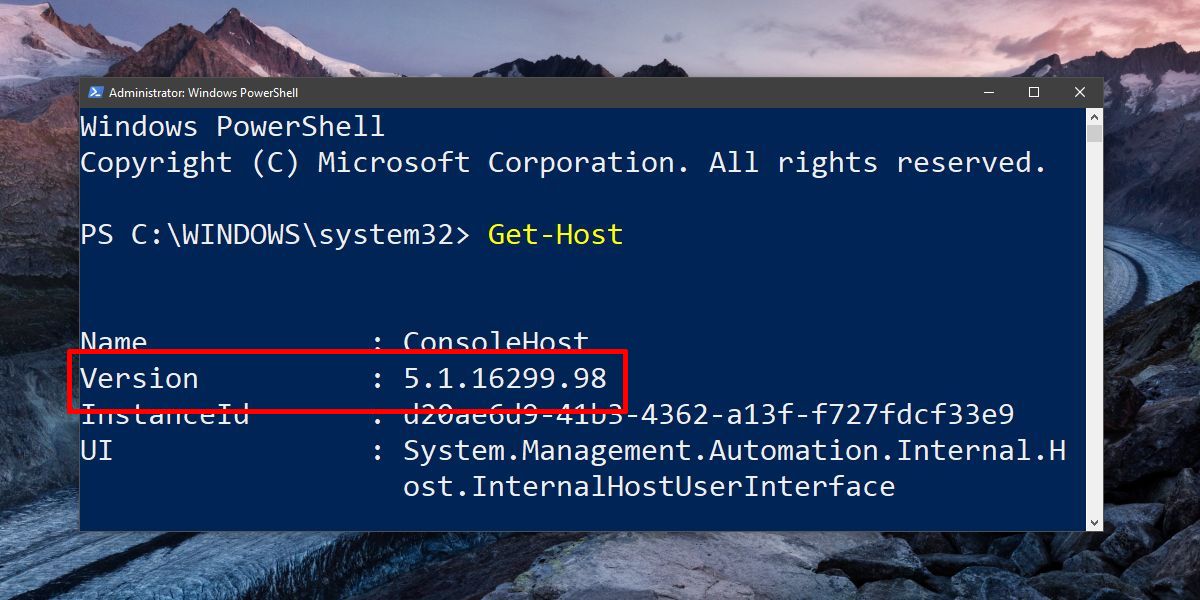Click the scrollbar up arrow
Viewport: 1200px width, 600px height.
click(1094, 117)
